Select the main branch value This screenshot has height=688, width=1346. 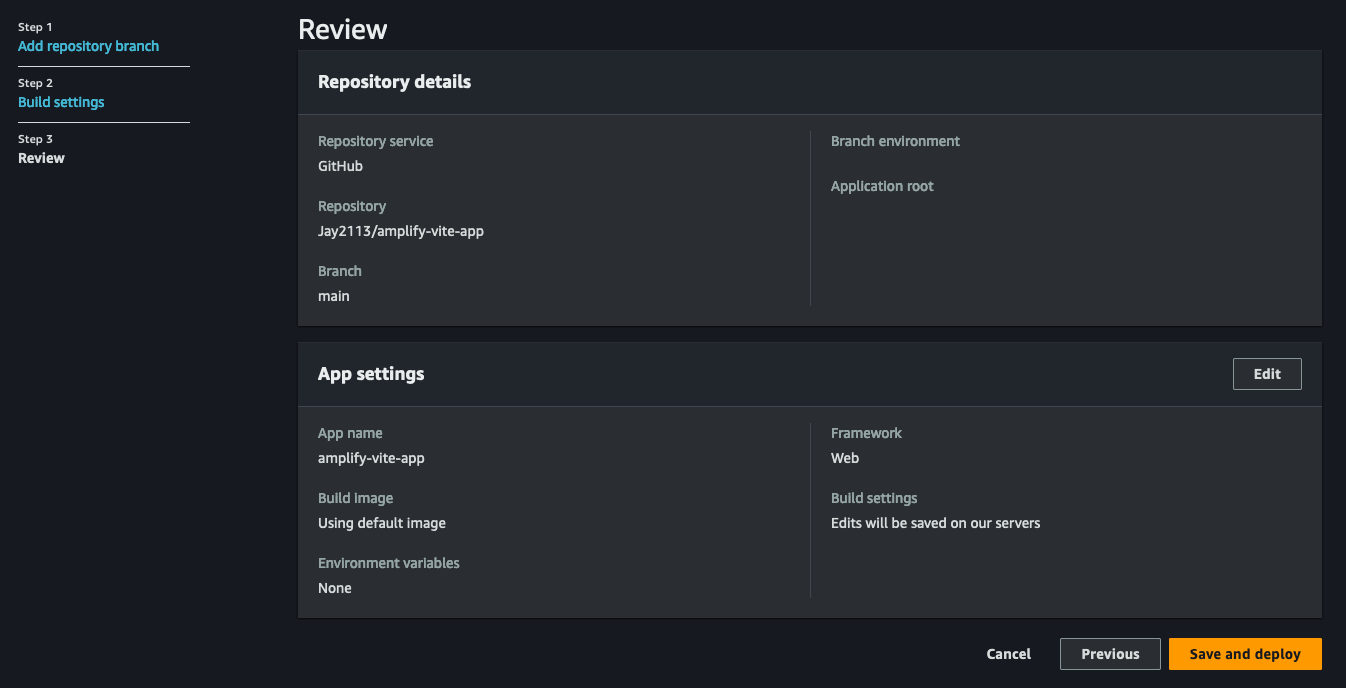click(x=334, y=296)
